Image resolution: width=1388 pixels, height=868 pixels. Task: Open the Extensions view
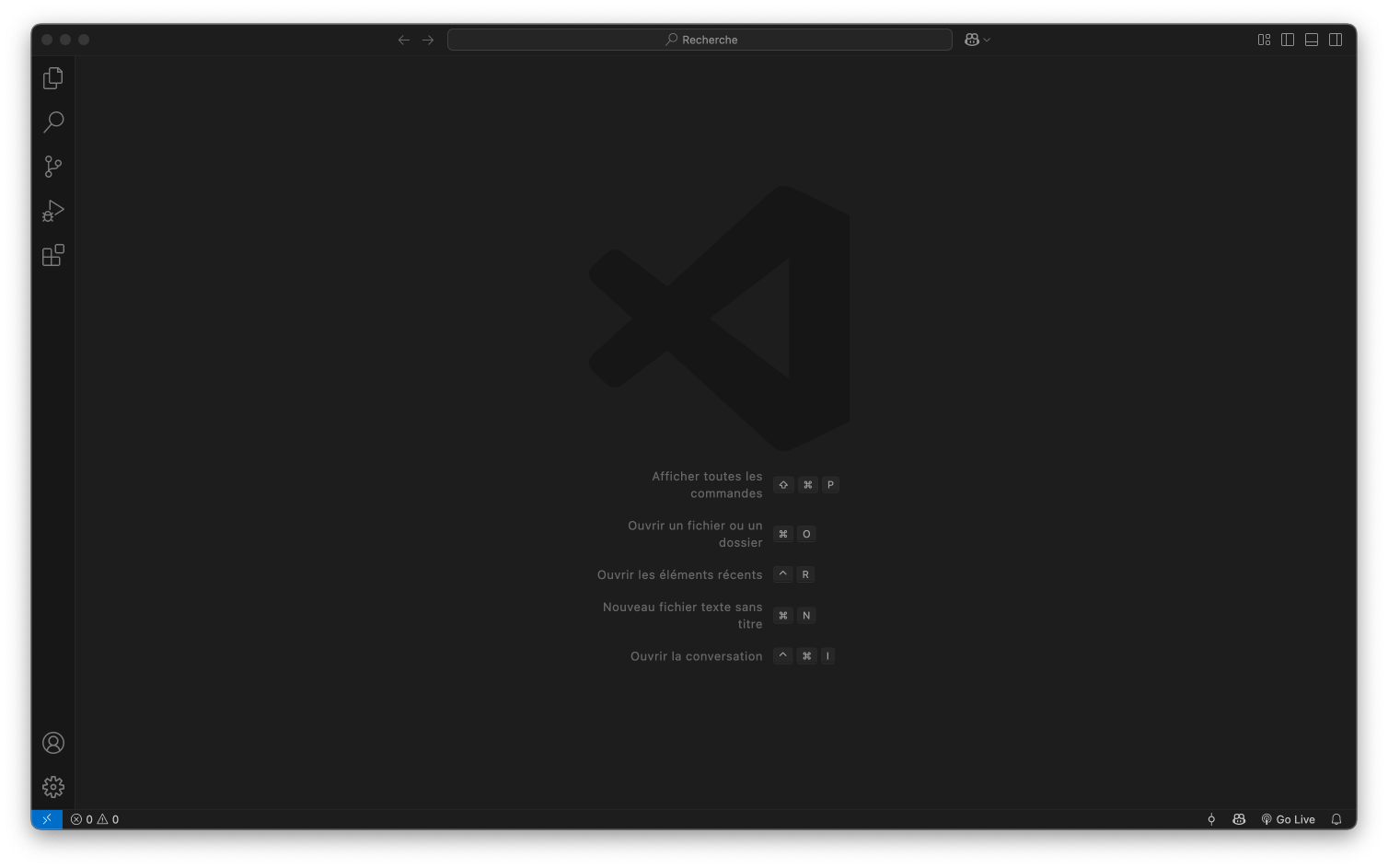pyautogui.click(x=53, y=255)
